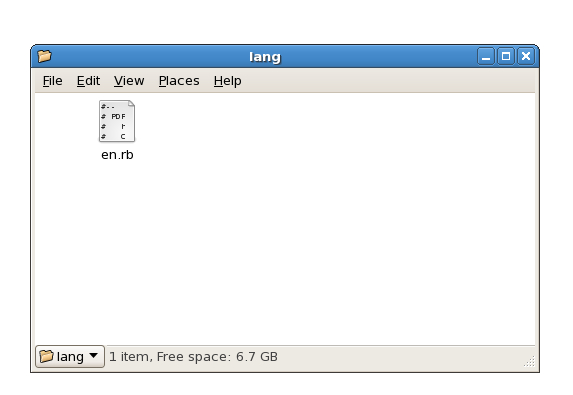Screen dimensions: 573x395
Task: Open the Help menu
Action: [x=227, y=81]
